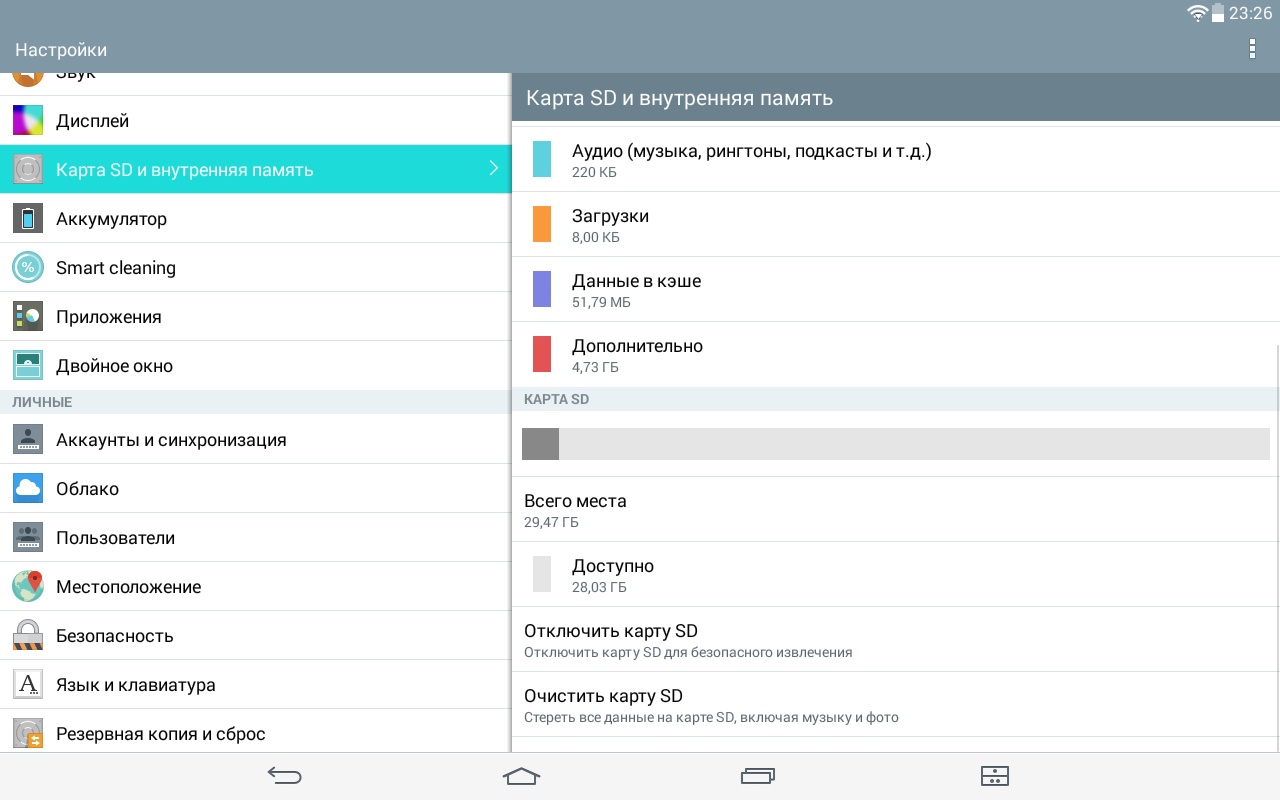
Task: Select Users (Пользователи) menu entry
Action: (x=115, y=538)
